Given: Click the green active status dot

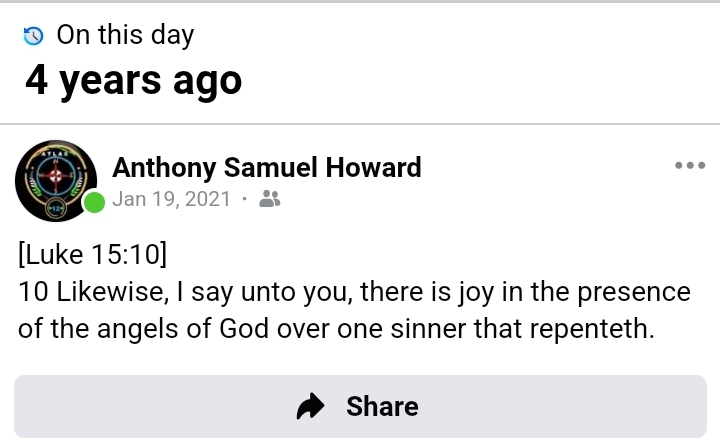Looking at the screenshot, I should (x=94, y=203).
